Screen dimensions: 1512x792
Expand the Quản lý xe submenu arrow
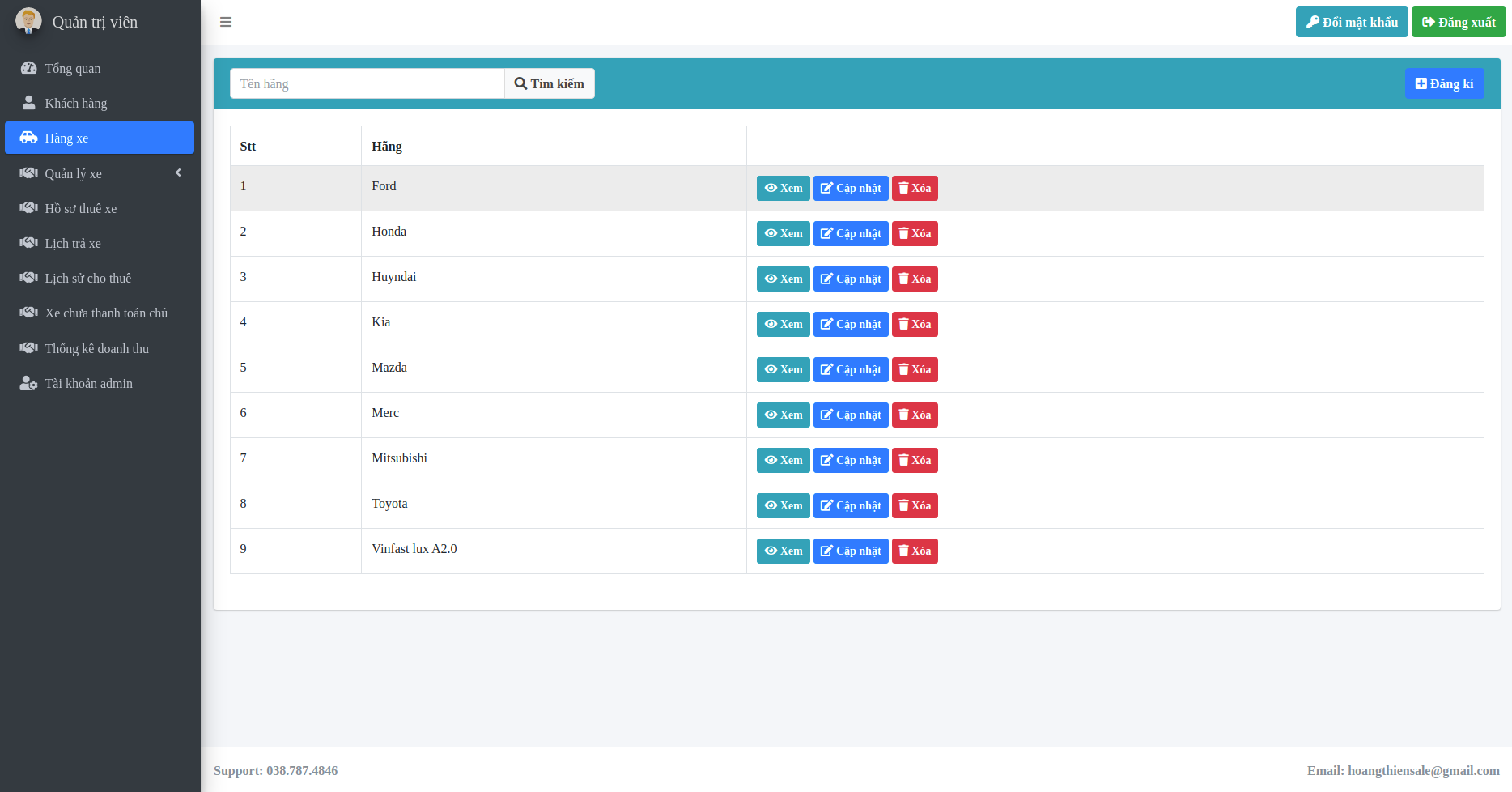(x=178, y=172)
